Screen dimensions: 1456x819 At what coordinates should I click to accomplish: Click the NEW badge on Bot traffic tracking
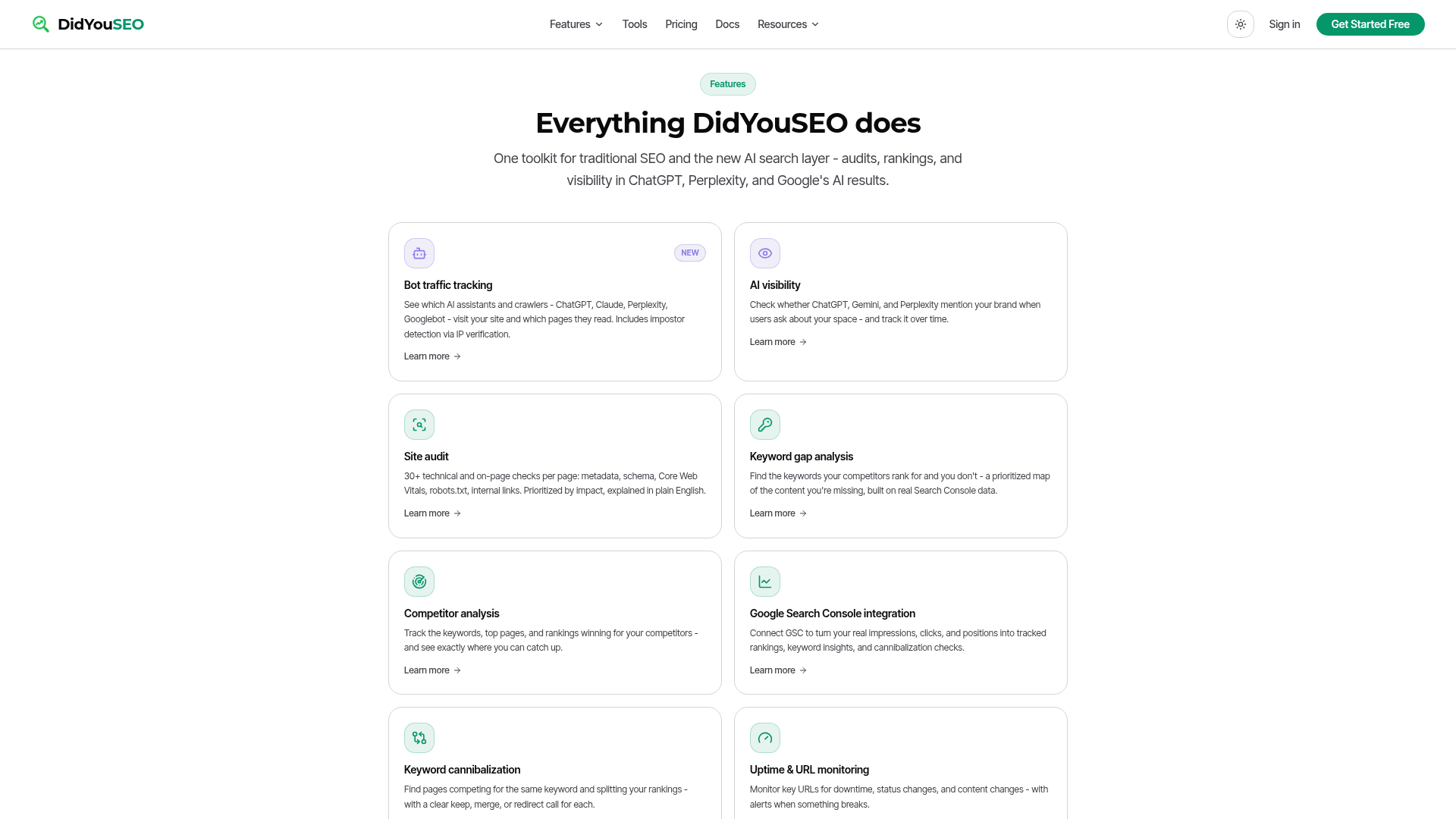(x=690, y=253)
